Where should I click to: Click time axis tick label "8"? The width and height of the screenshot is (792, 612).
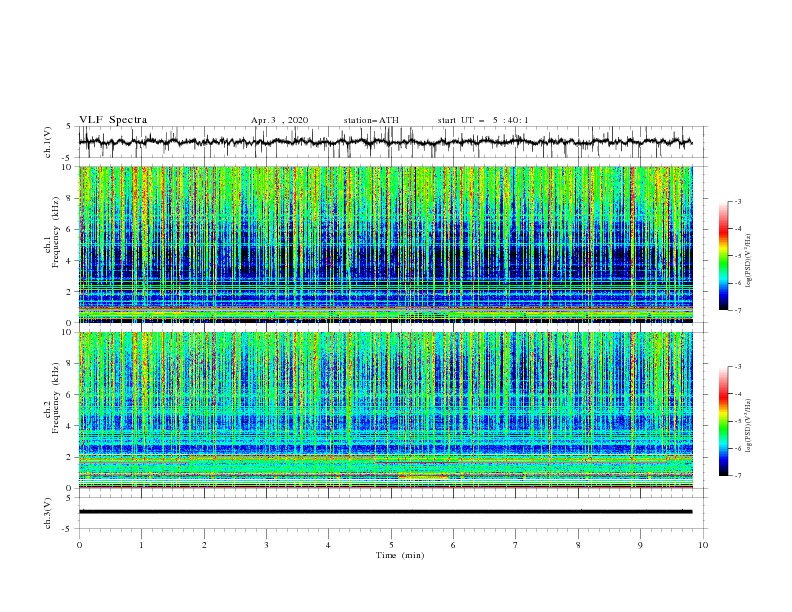coord(578,545)
